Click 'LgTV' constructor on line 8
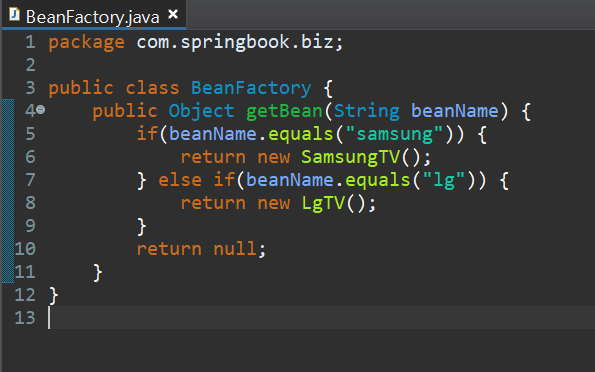The image size is (595, 372). 323,203
